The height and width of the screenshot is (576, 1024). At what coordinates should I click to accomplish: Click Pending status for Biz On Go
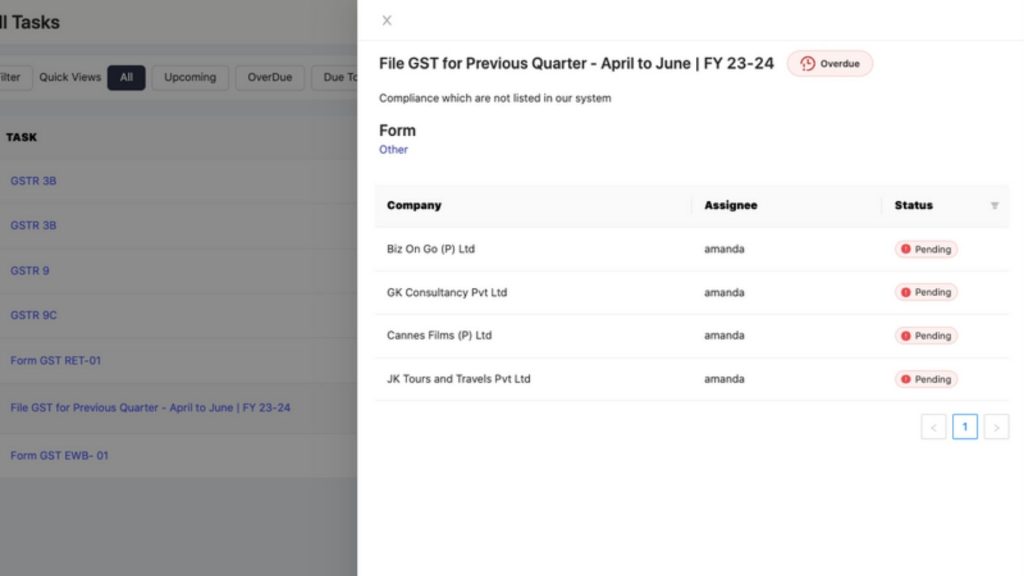point(925,249)
